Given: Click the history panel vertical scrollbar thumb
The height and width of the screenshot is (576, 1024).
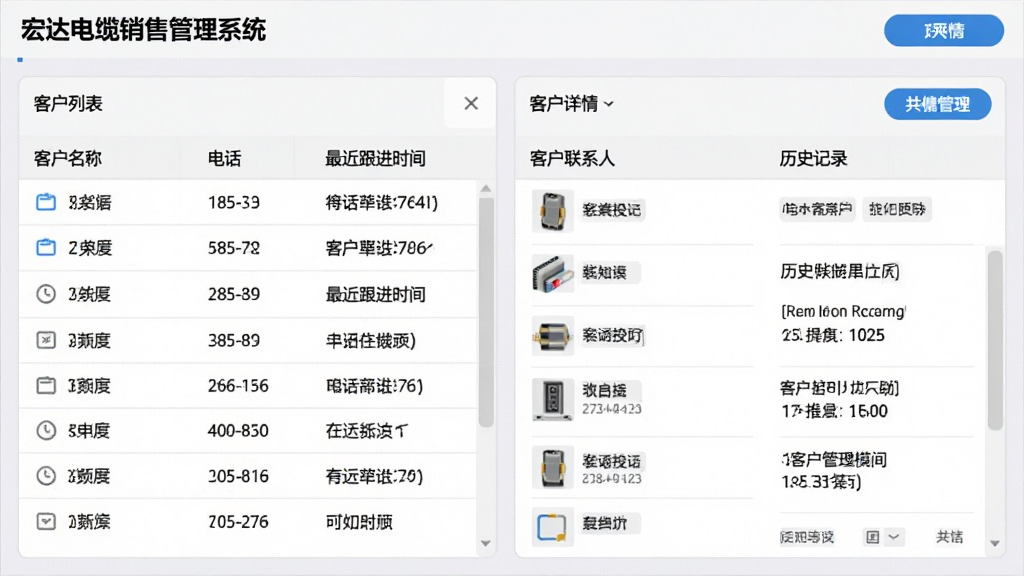Looking at the screenshot, I should pyautogui.click(x=995, y=340).
